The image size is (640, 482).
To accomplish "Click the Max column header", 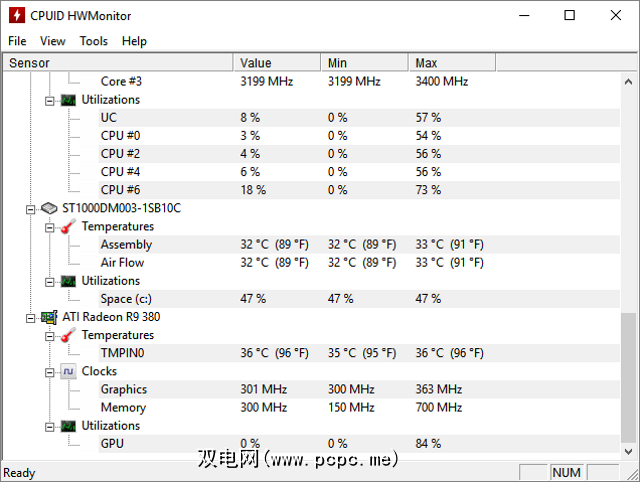I will pos(452,63).
